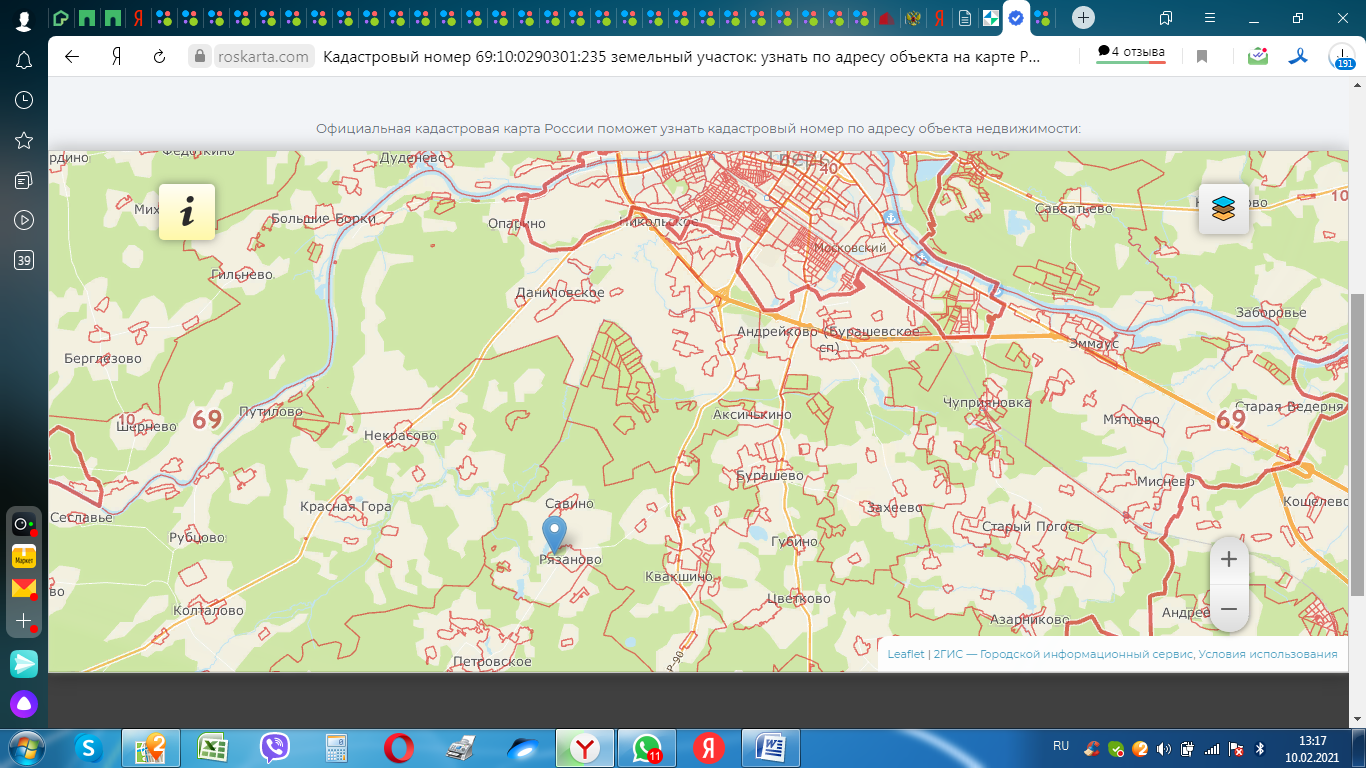1366x768 pixels.
Task: Click the Савватьево label on the map
Action: pos(1075,209)
